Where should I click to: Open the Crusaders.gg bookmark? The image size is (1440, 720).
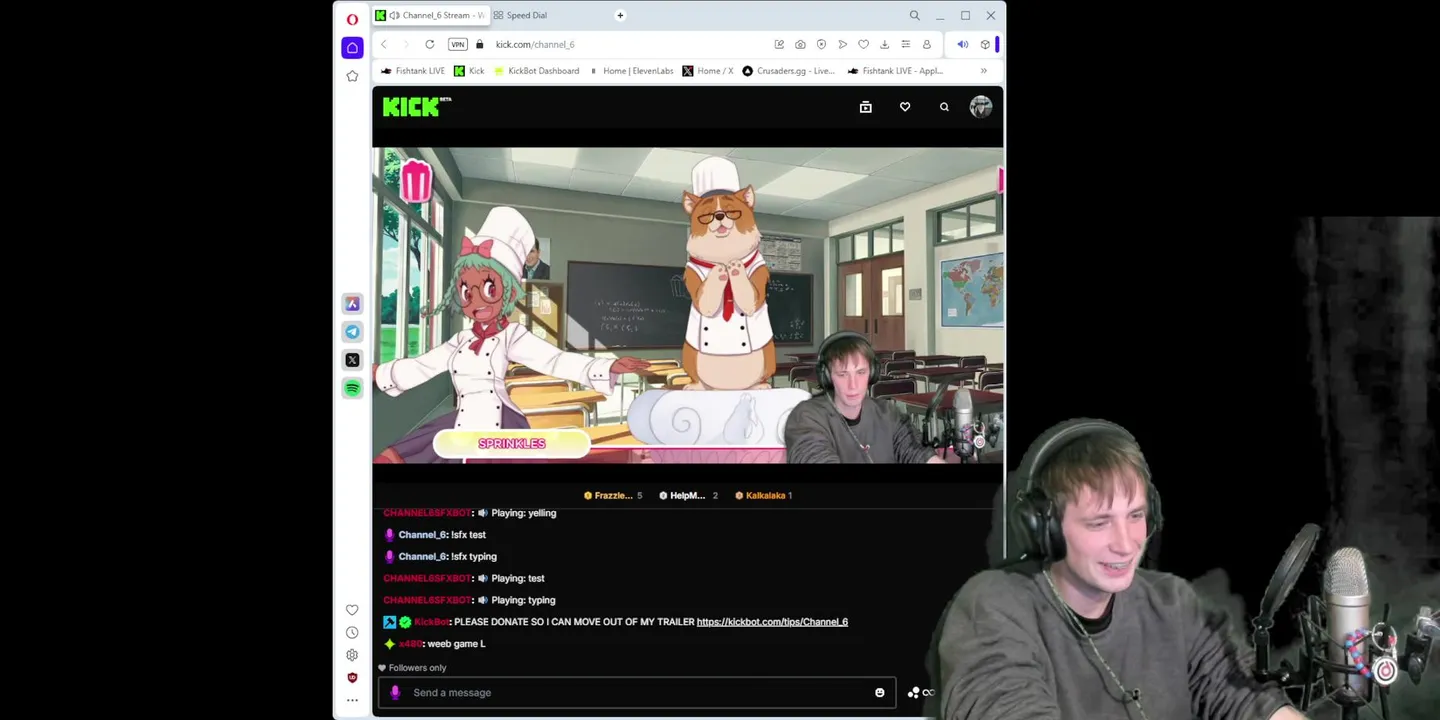tap(788, 71)
